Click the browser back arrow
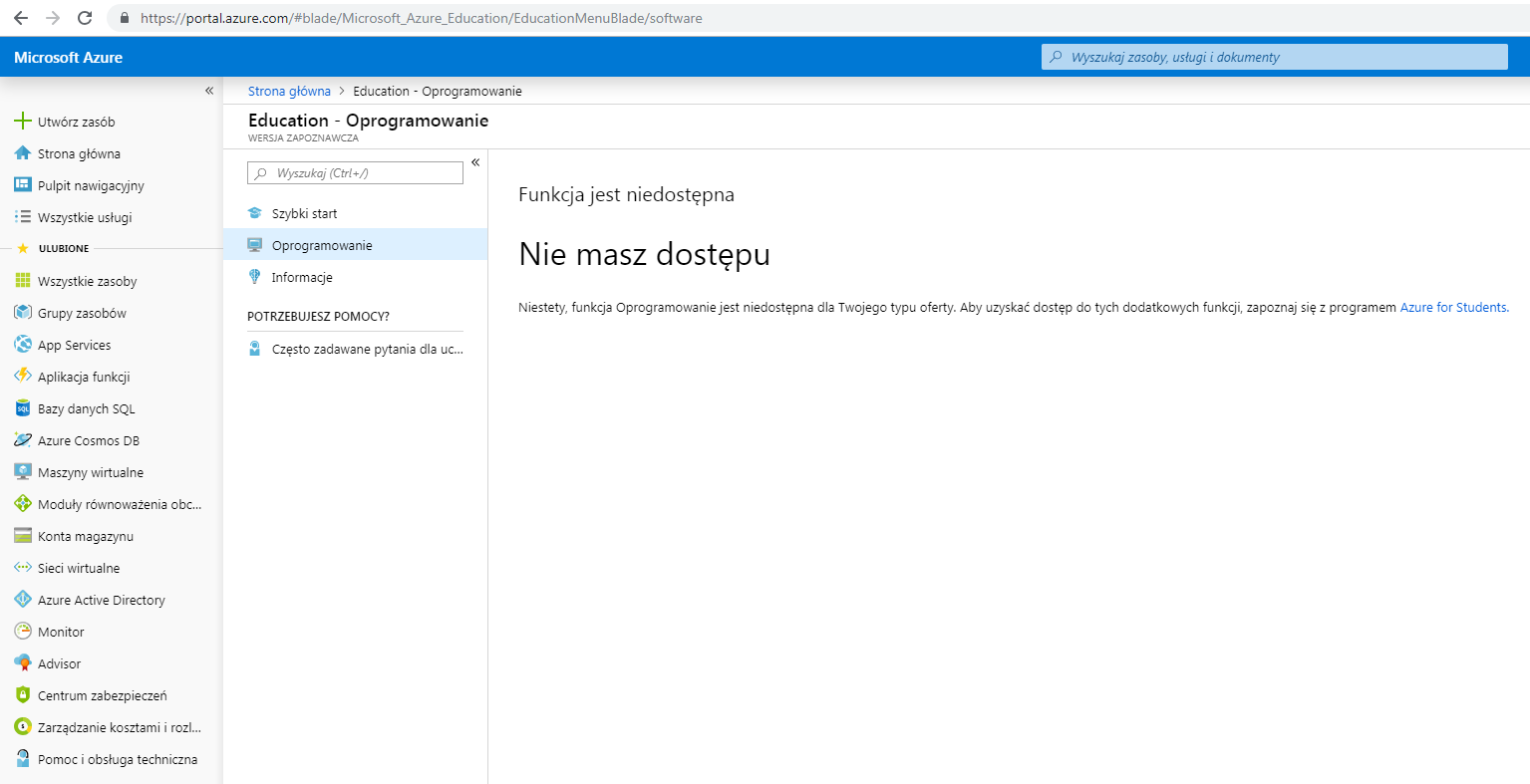The width and height of the screenshot is (1530, 784). 21,18
